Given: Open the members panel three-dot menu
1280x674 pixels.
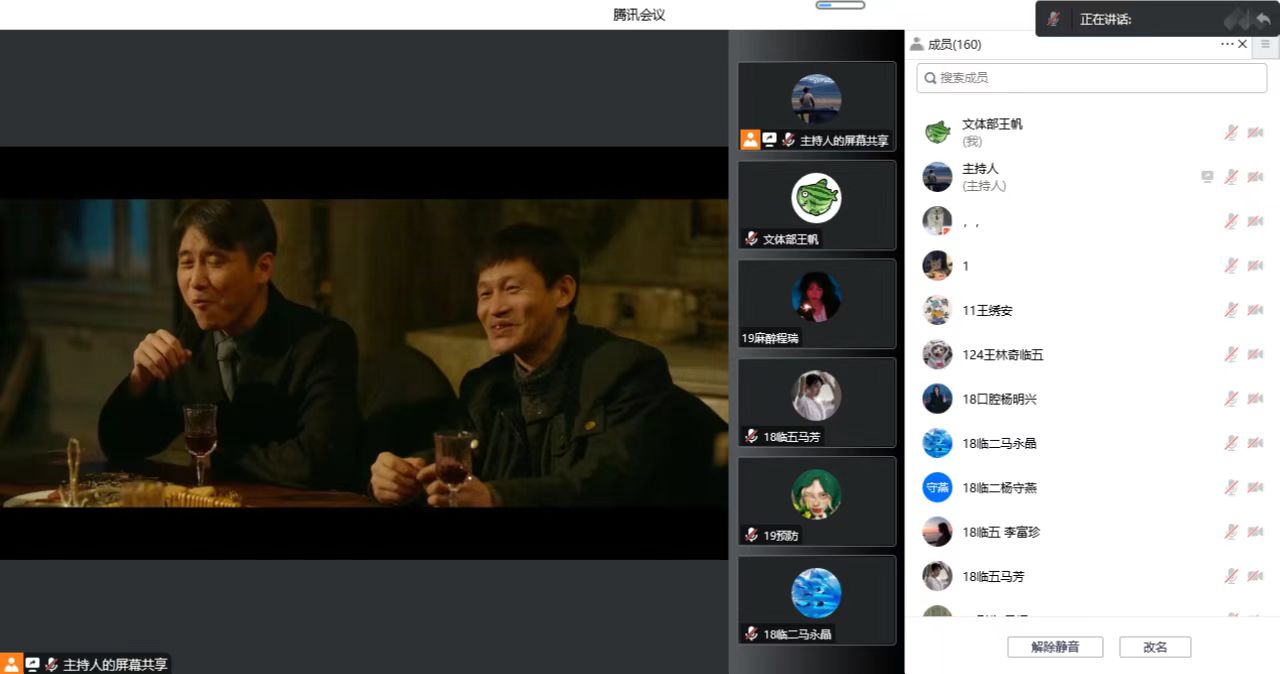Looking at the screenshot, I should (1227, 44).
